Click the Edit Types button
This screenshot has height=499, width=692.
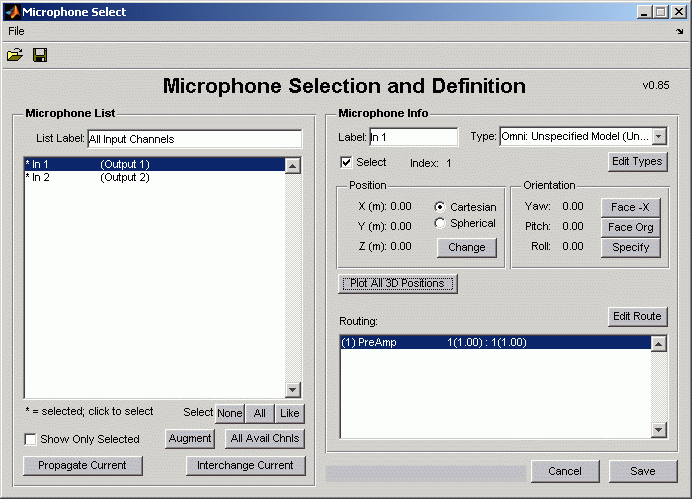pyautogui.click(x=637, y=161)
